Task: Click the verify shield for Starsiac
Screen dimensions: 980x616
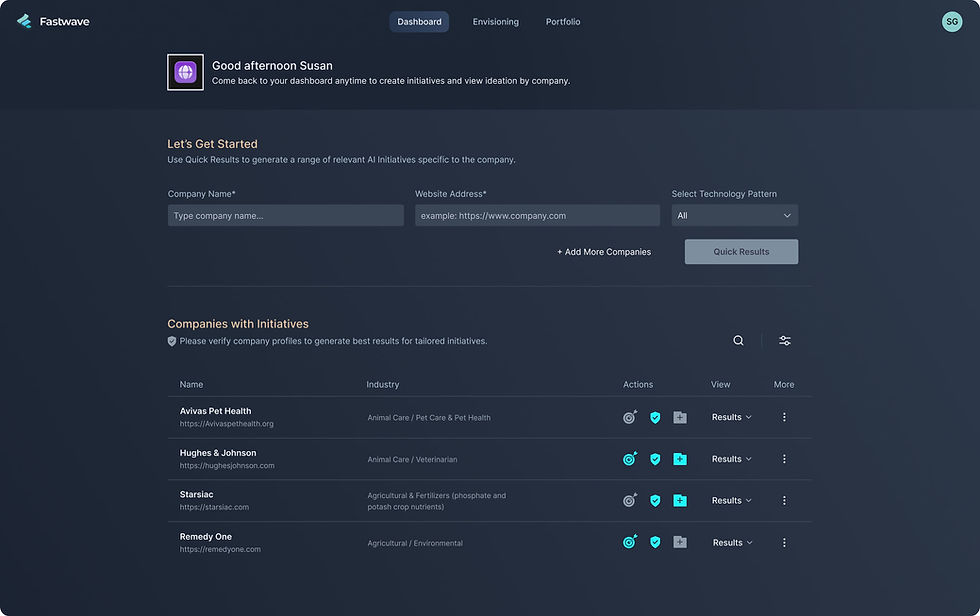Action: pos(655,500)
